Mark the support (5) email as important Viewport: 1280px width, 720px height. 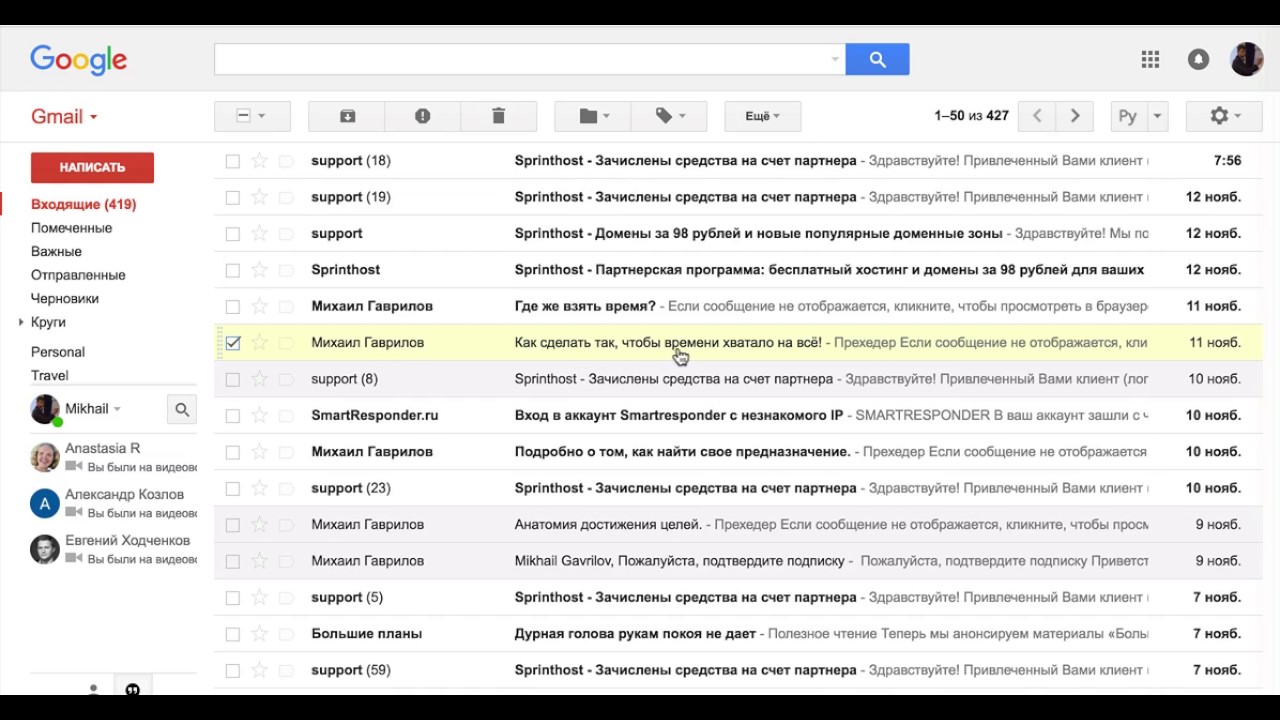click(286, 598)
